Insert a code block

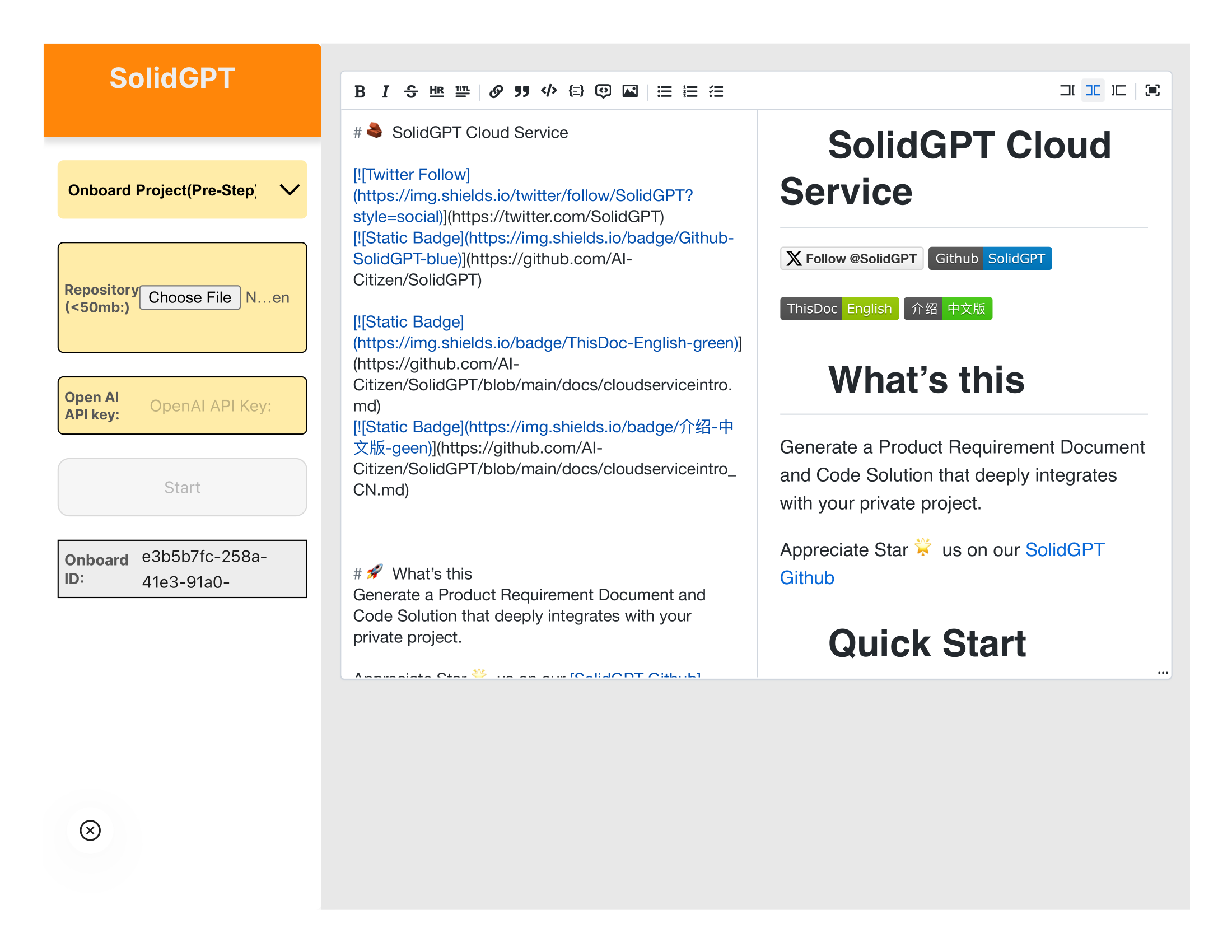[x=576, y=91]
